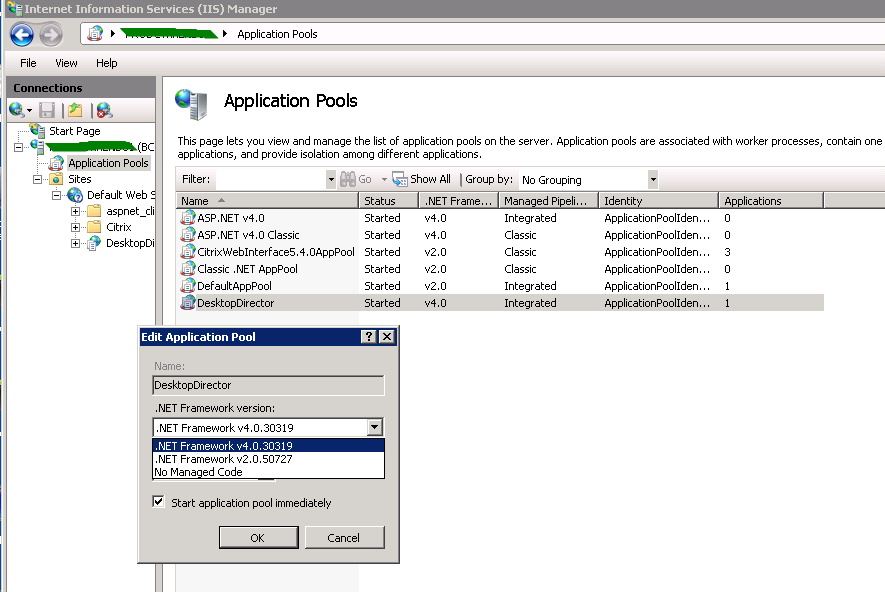This screenshot has width=885, height=592.
Task: Sort by the Name column header
Action: click(x=268, y=201)
